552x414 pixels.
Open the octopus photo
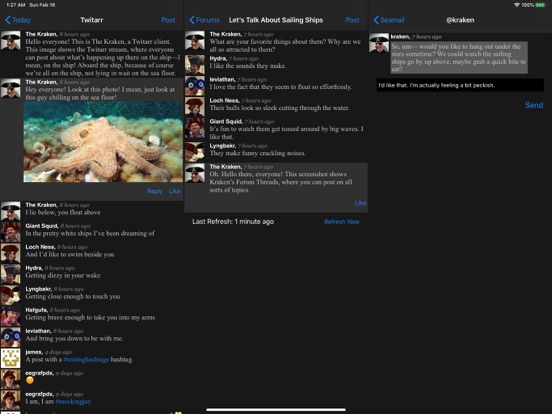click(x=103, y=142)
